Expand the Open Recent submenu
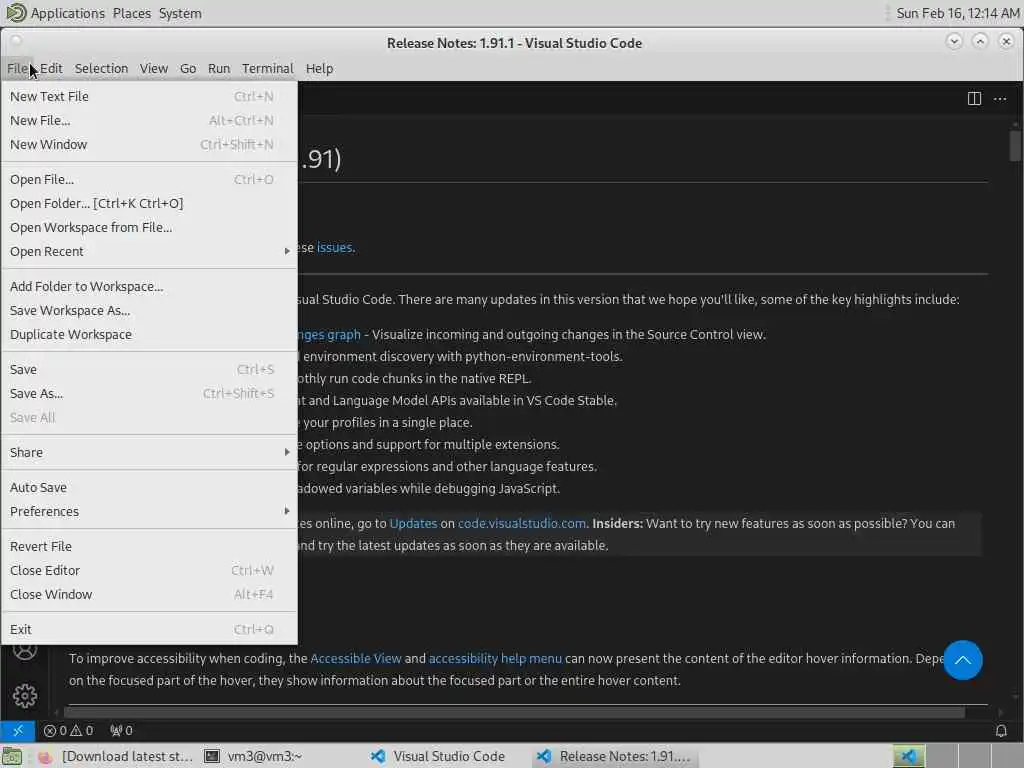The image size is (1024, 768). pyautogui.click(x=150, y=251)
